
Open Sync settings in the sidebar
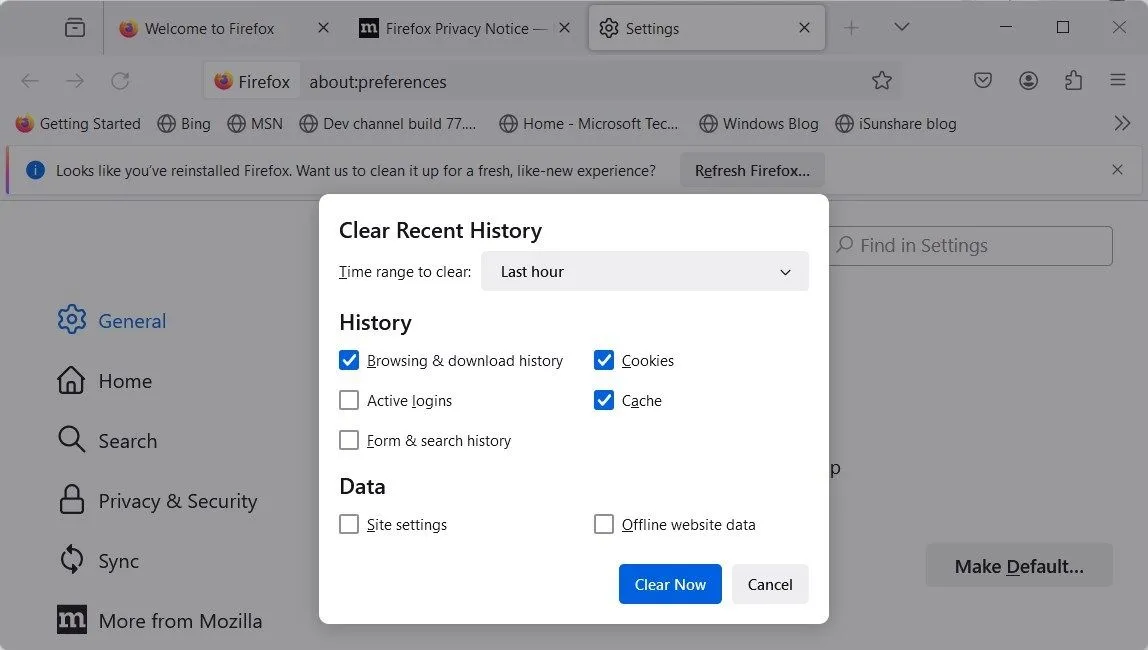(119, 560)
